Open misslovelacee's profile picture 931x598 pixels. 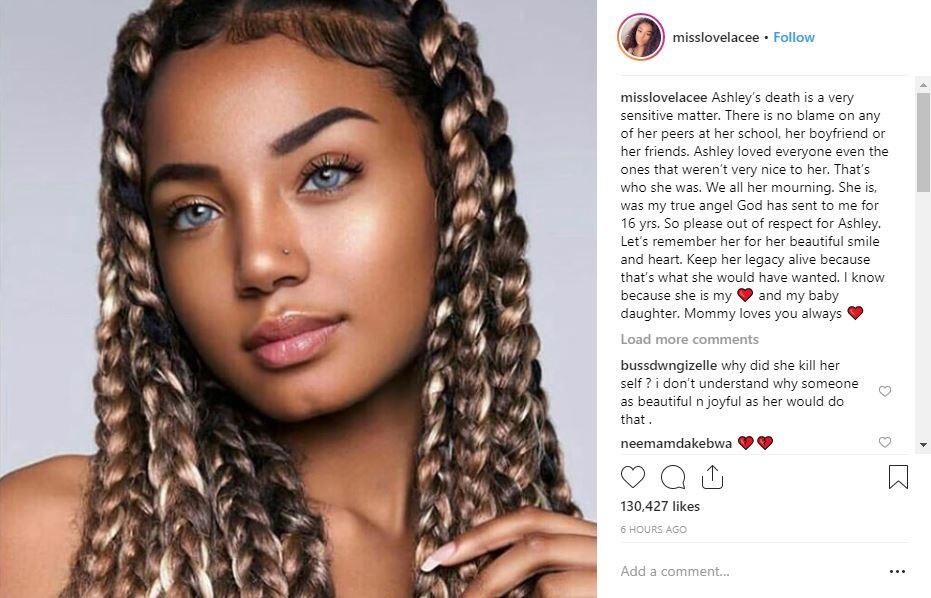click(641, 37)
